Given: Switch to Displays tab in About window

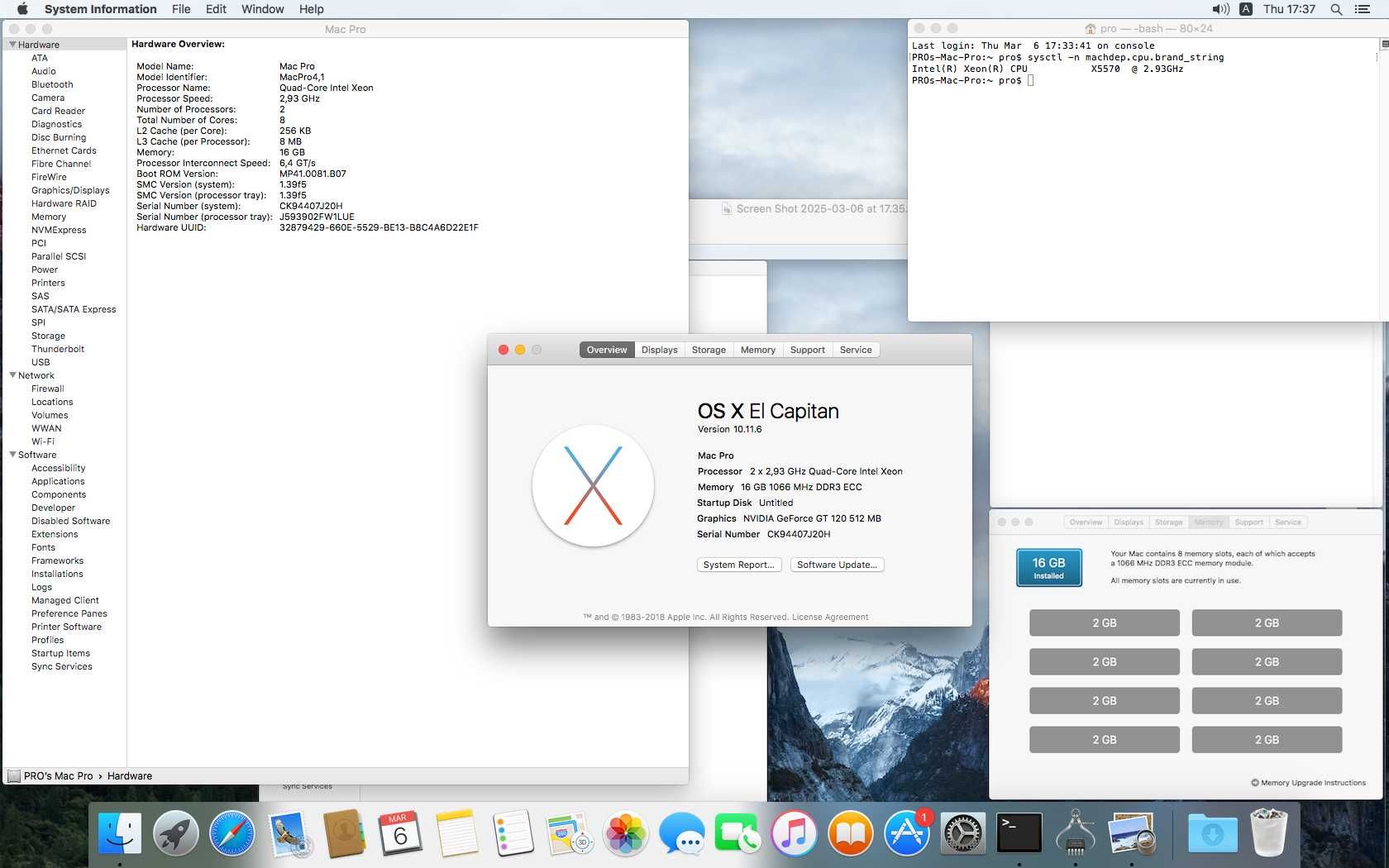Looking at the screenshot, I should point(659,350).
